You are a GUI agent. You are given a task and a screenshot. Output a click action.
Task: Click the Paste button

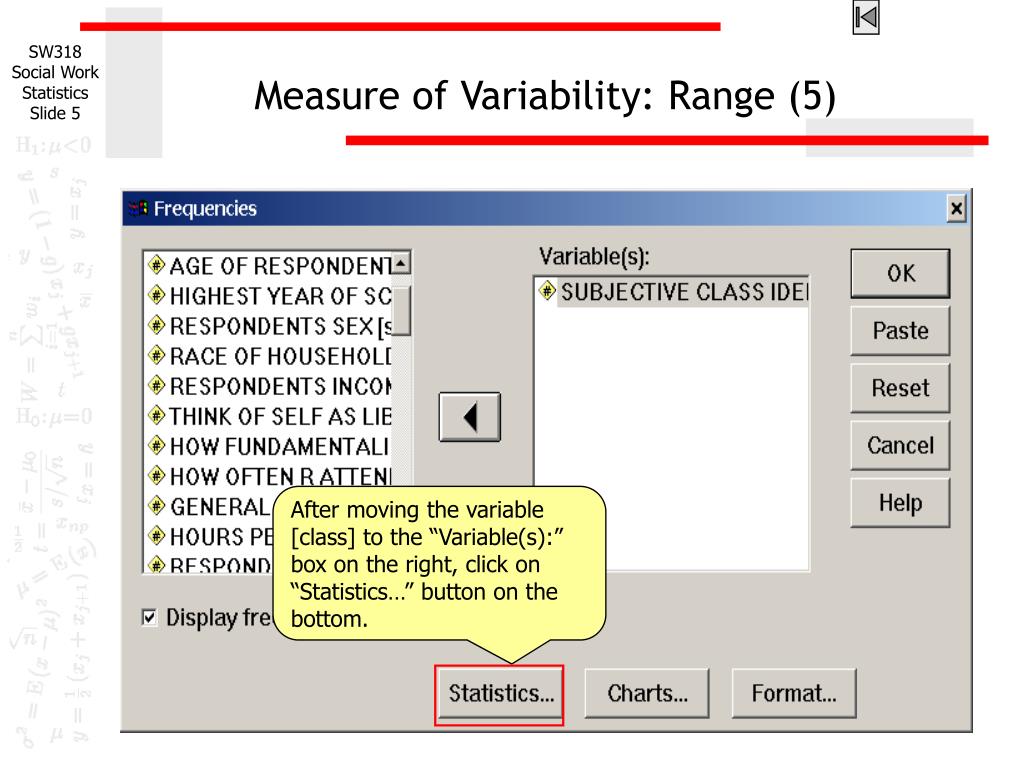tap(900, 330)
